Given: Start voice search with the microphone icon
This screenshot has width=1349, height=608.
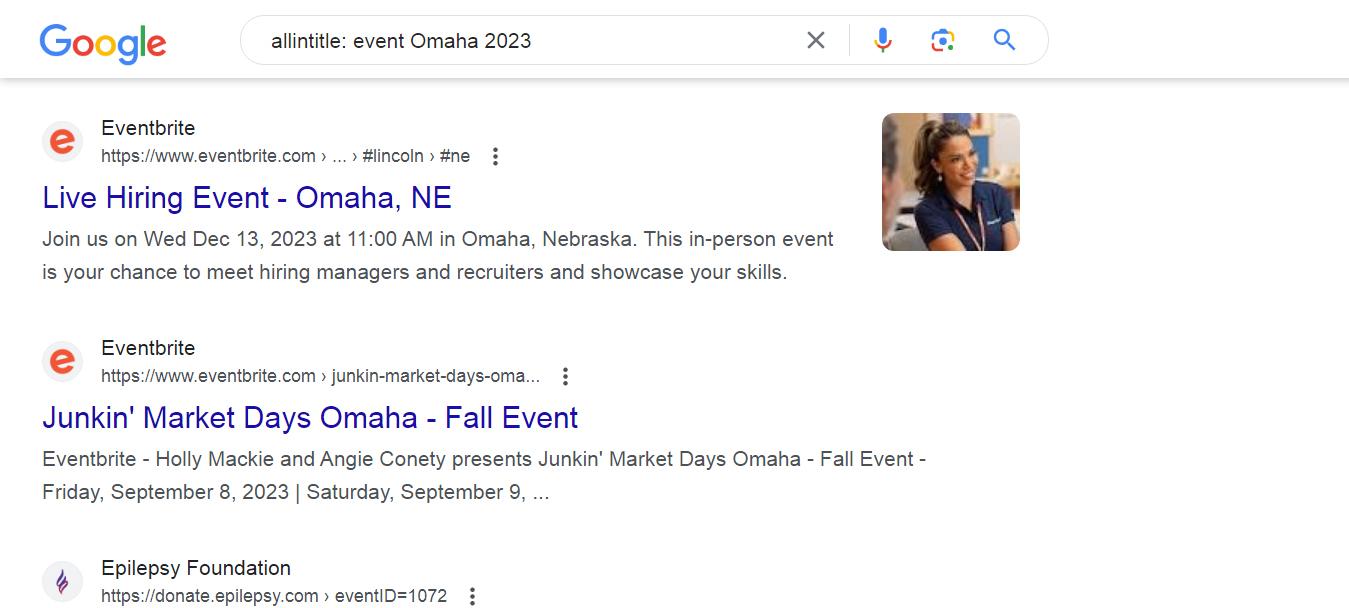Looking at the screenshot, I should [882, 40].
